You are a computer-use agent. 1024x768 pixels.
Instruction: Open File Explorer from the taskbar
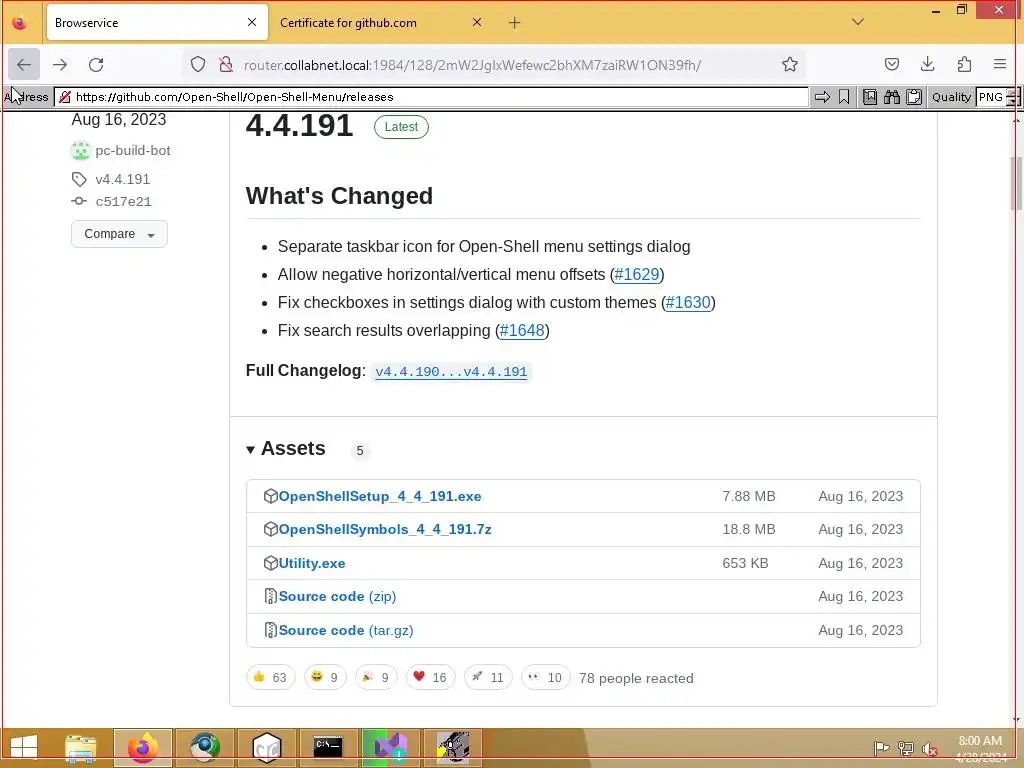point(81,748)
